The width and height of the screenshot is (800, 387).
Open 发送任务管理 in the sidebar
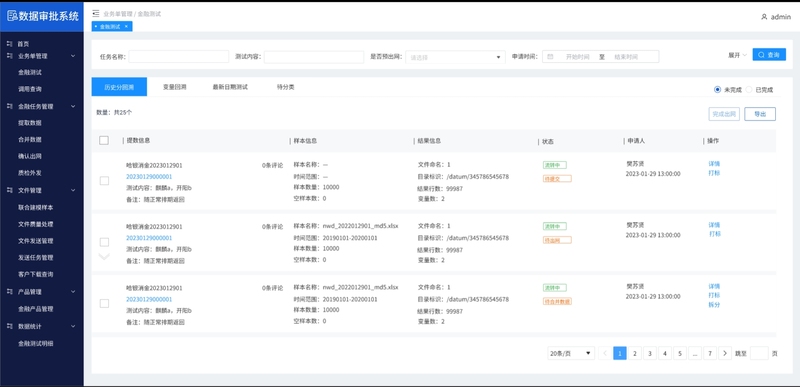[x=35, y=257]
